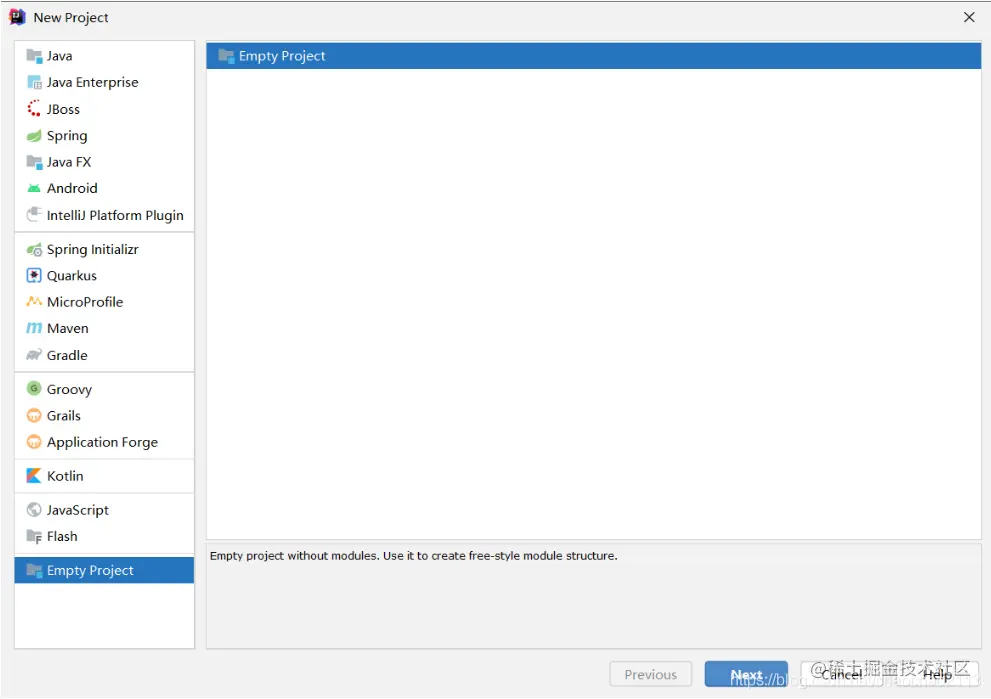This screenshot has width=991, height=699.
Task: Select the Grails icon
Action: click(34, 416)
